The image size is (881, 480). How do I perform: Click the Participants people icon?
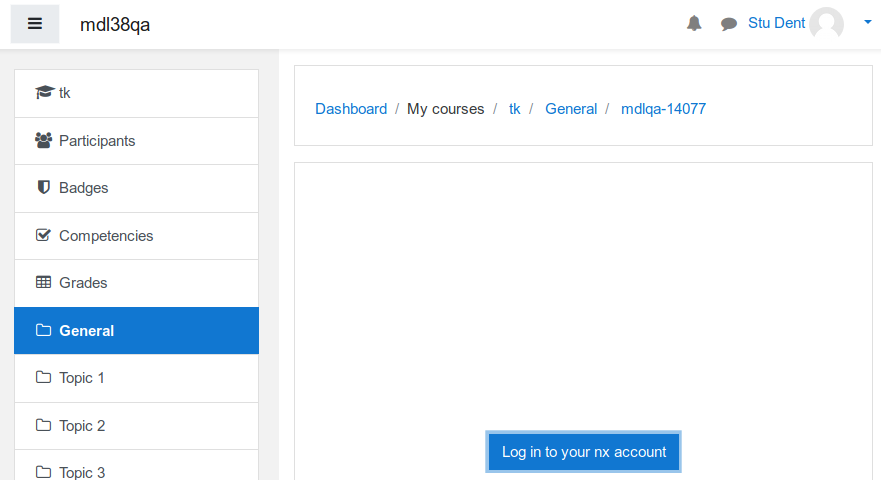click(x=43, y=140)
